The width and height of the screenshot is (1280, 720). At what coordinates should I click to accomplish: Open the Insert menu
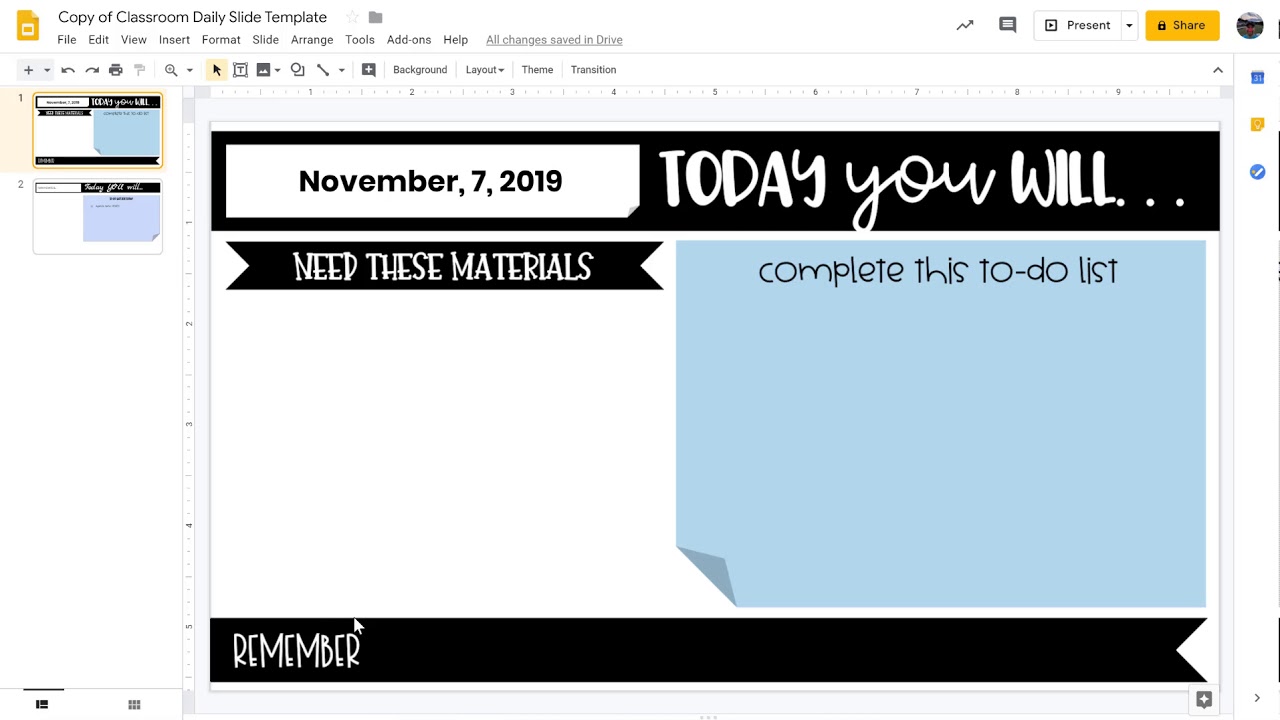[x=174, y=40]
